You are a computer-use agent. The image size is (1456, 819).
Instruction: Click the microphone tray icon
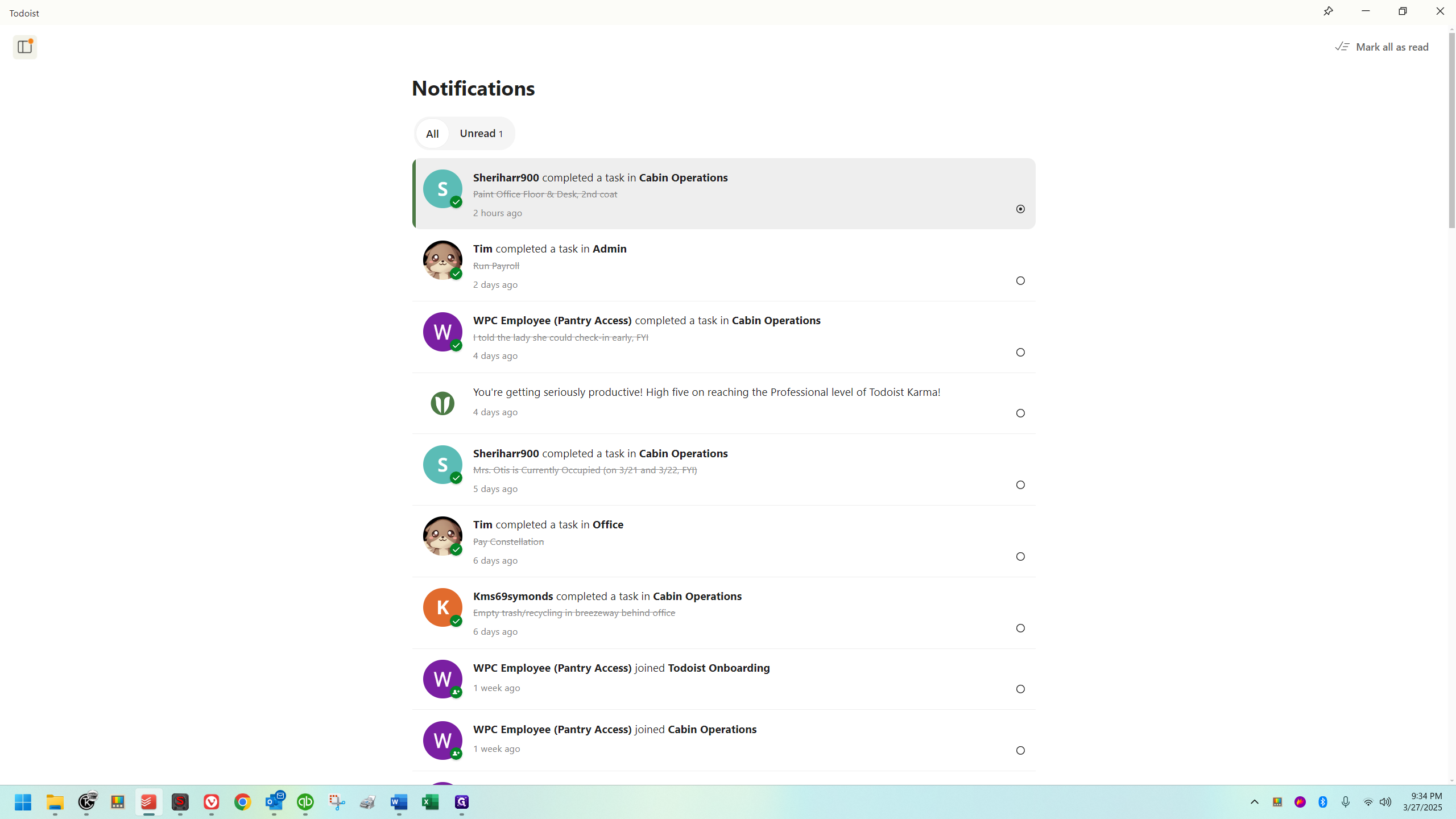1345,802
